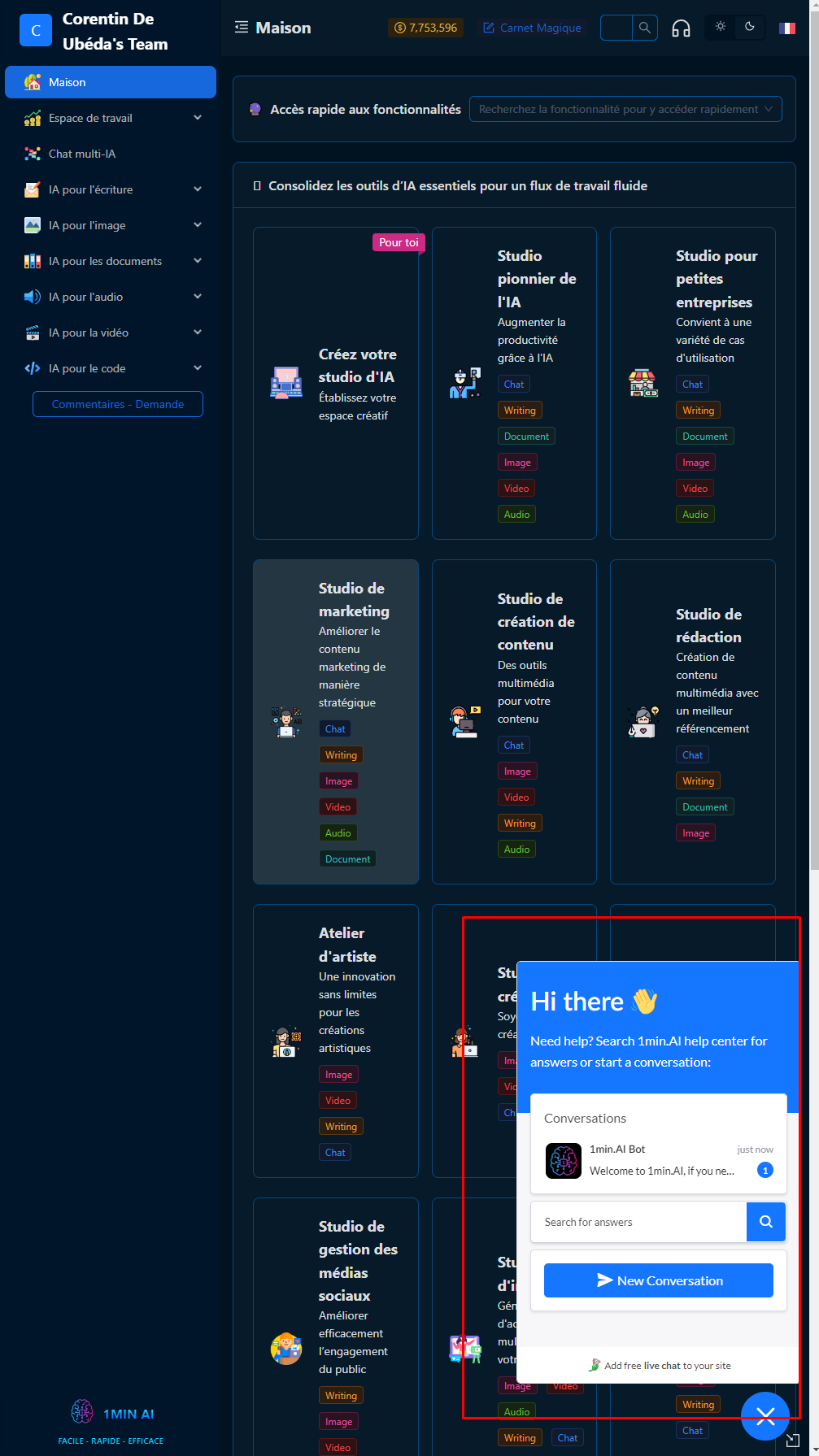819x1456 pixels.
Task: Close the chat widget with X button
Action: pyautogui.click(x=765, y=1416)
